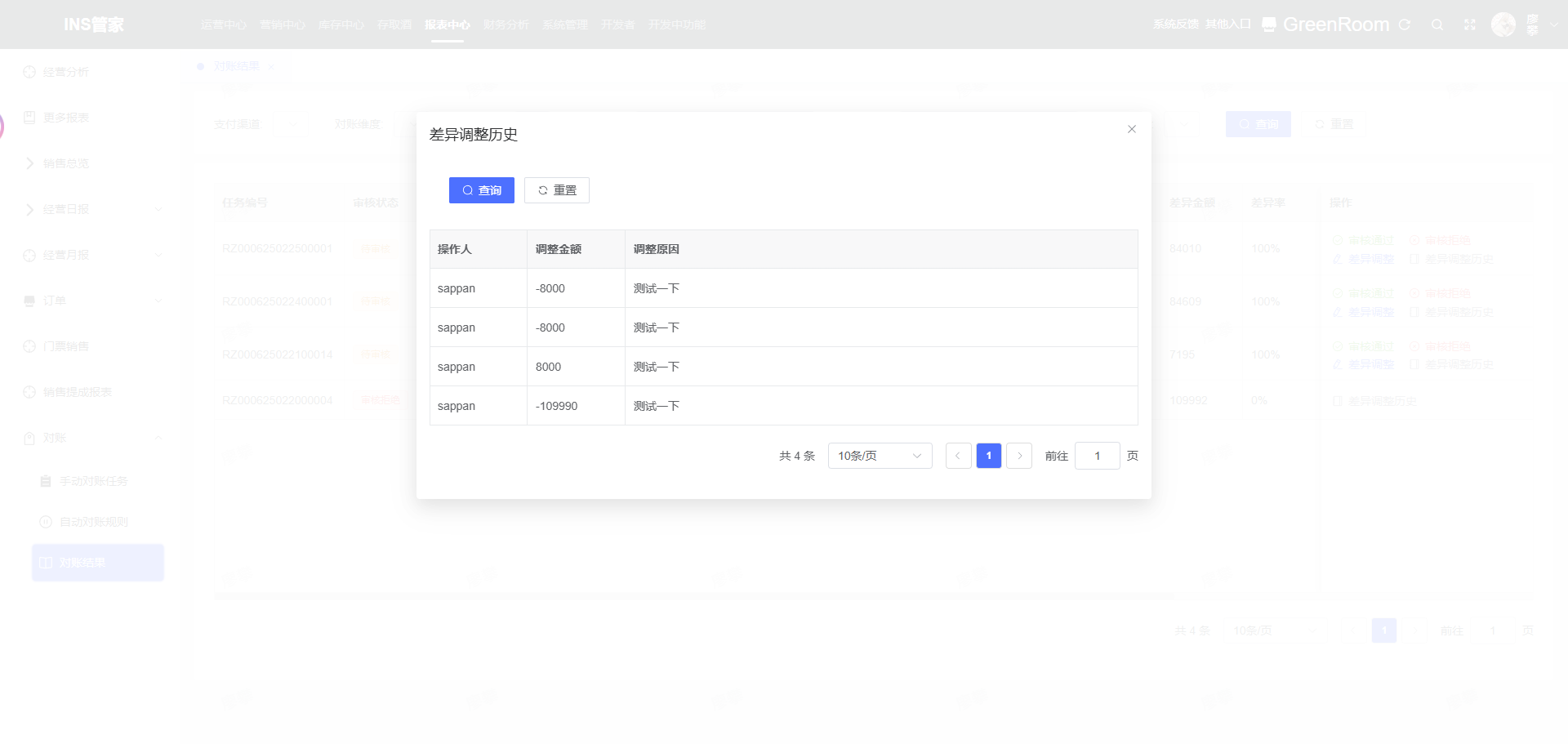Close the 差异调整历史 dialog
This screenshot has height=744, width=1568.
1132,129
